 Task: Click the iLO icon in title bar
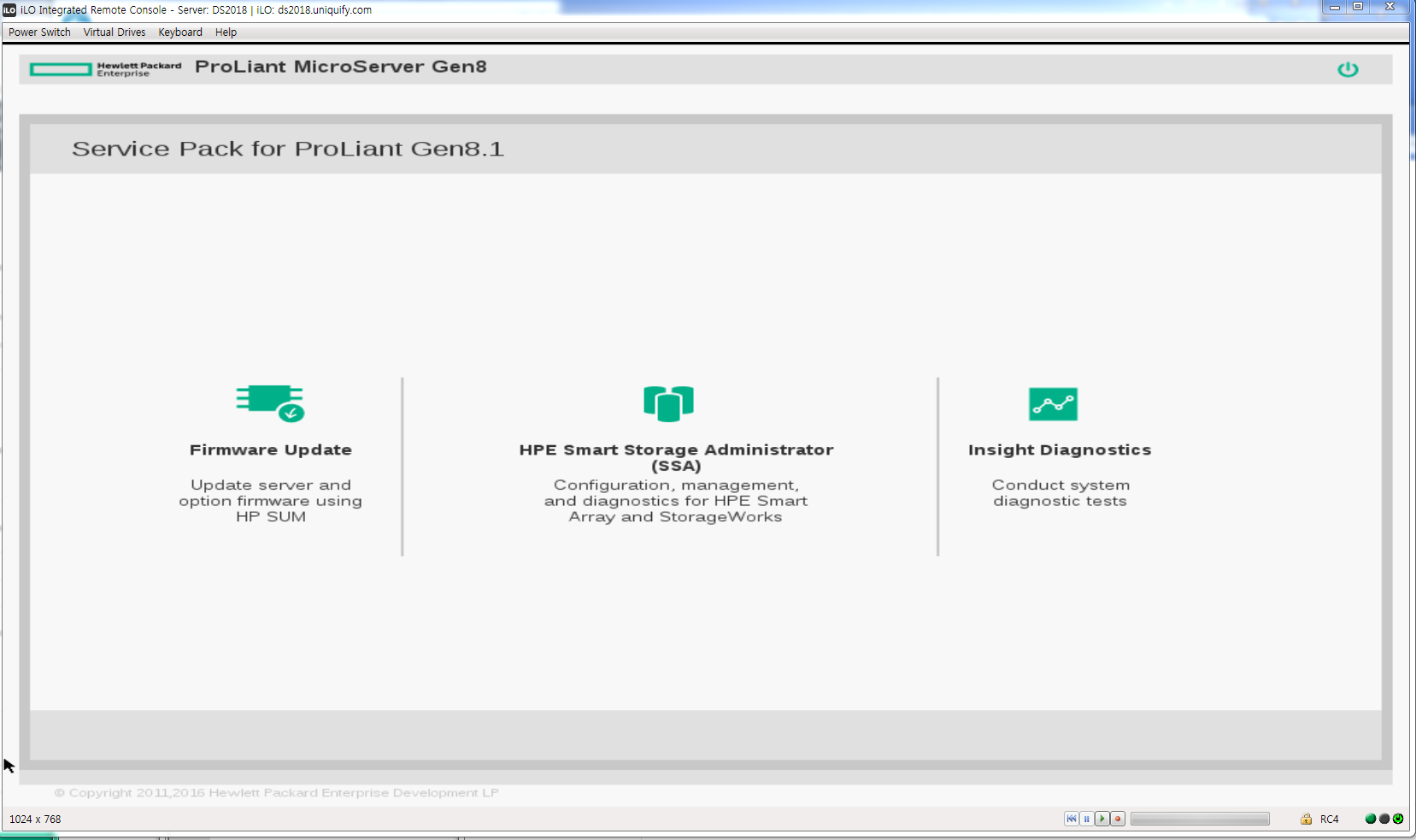pos(9,10)
